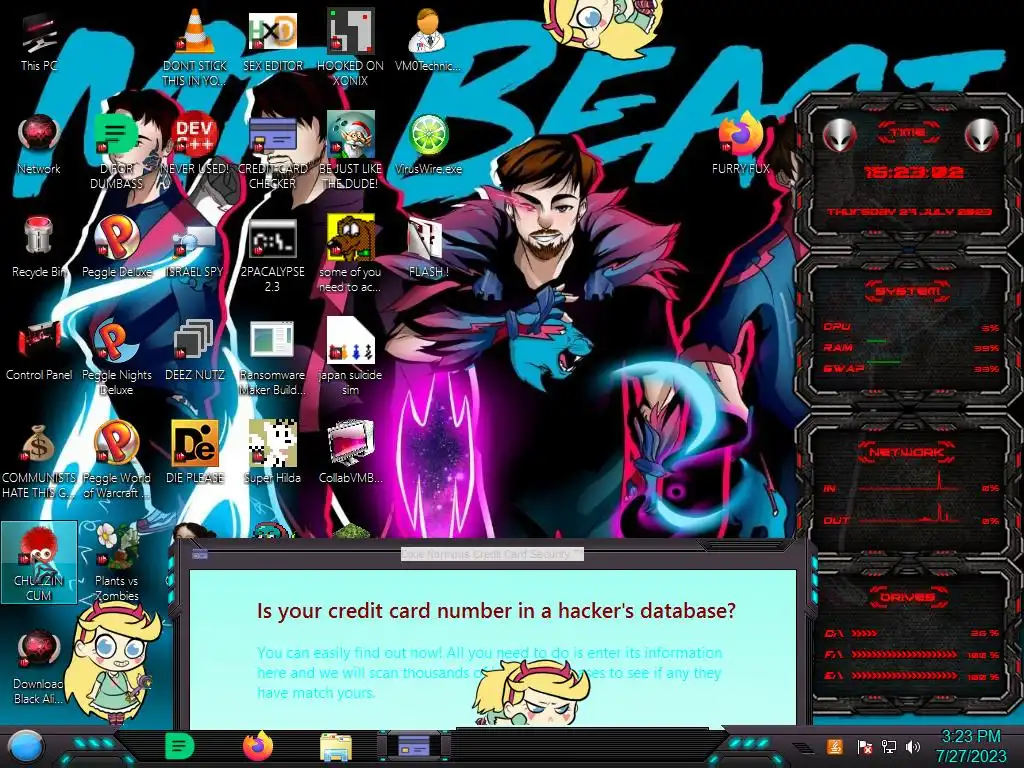The height and width of the screenshot is (768, 1024).
Task: Open Control Panel from the desktop
Action: point(39,350)
